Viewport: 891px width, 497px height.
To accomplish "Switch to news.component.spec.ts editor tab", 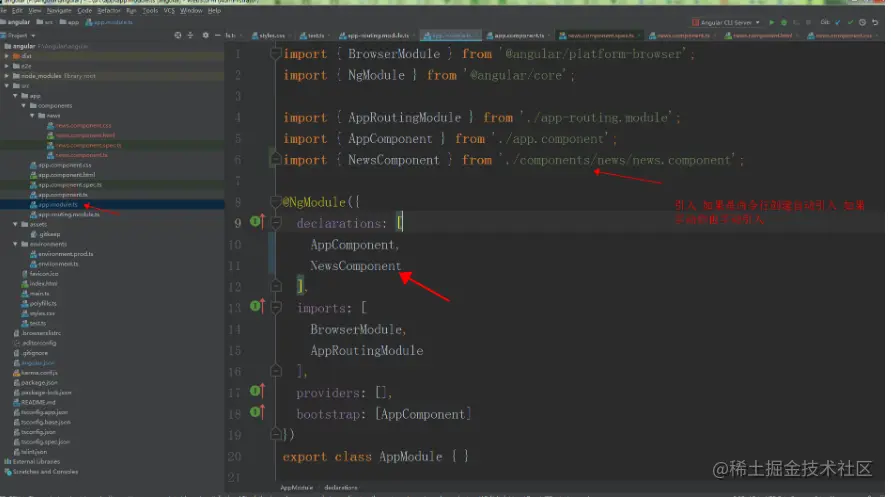I will 599,35.
